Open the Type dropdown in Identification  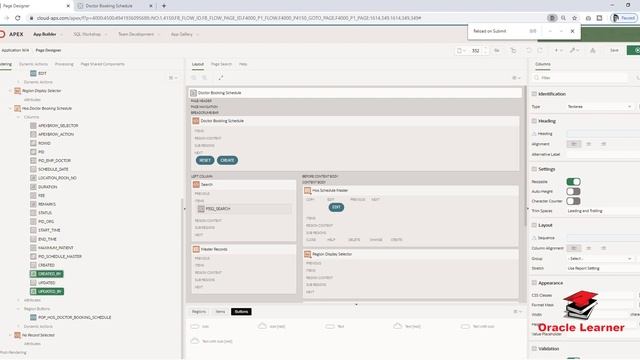[x=600, y=107]
